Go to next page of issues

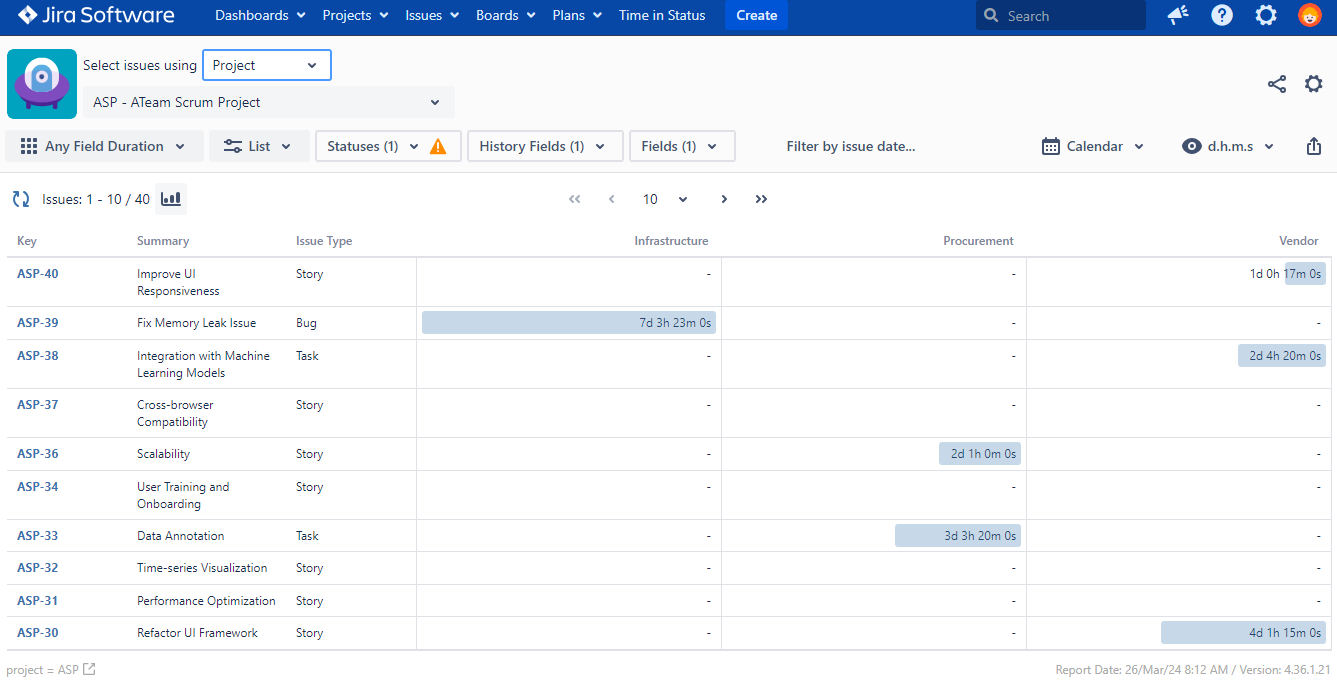(x=724, y=199)
